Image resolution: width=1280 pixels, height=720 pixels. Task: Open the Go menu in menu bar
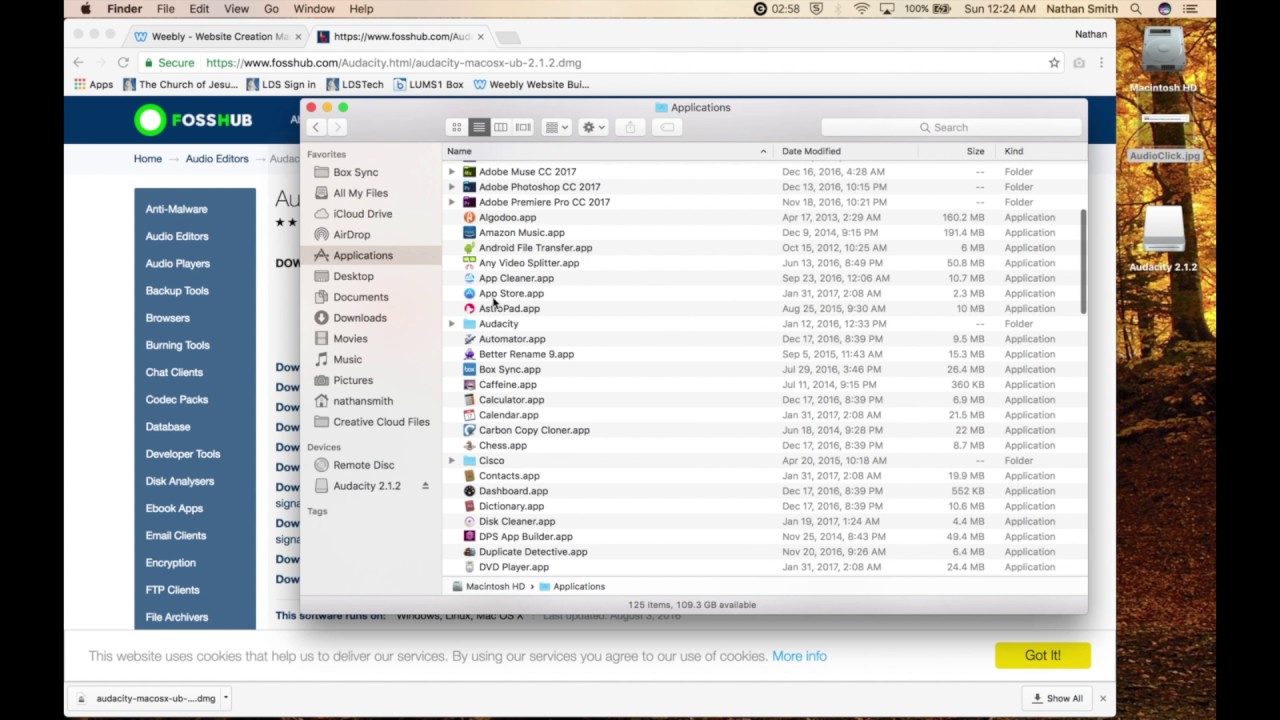pyautogui.click(x=271, y=9)
